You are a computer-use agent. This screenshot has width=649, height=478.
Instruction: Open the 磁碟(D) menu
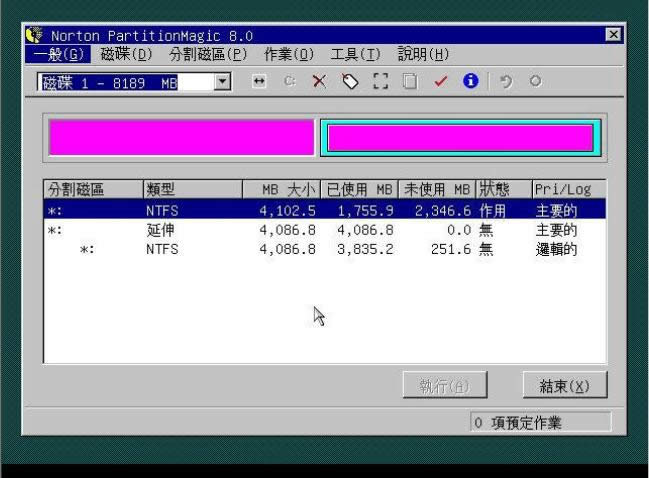coord(126,54)
